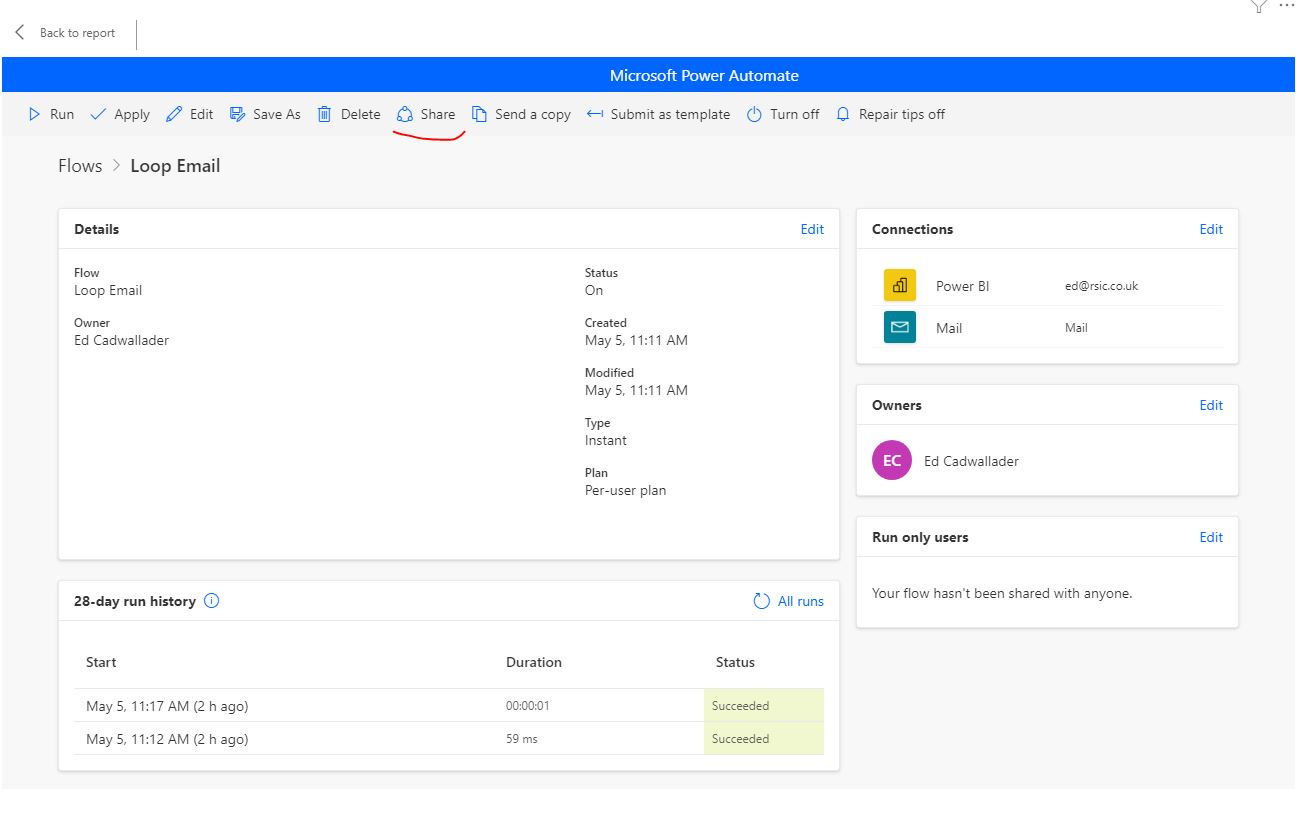Click the Duration column header

pos(534,662)
